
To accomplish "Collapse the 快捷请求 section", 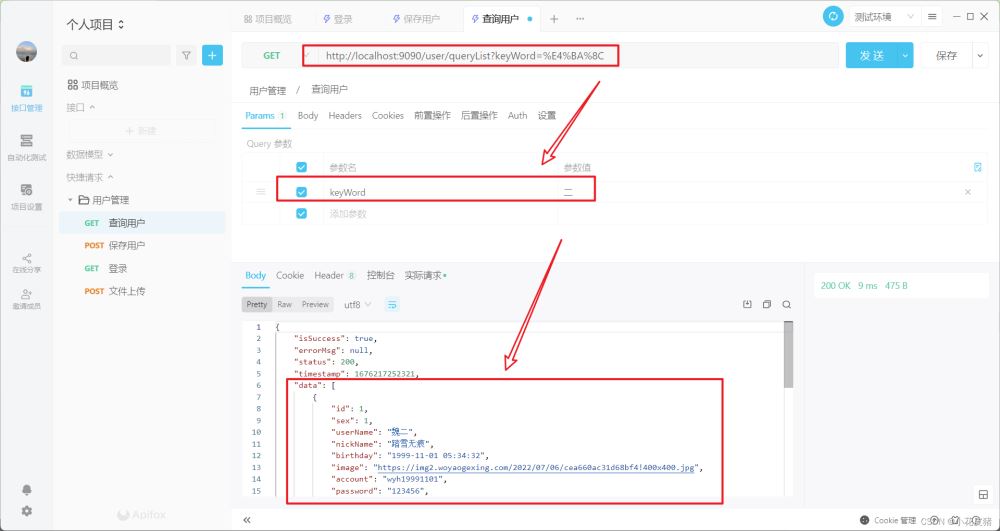I will (90, 177).
